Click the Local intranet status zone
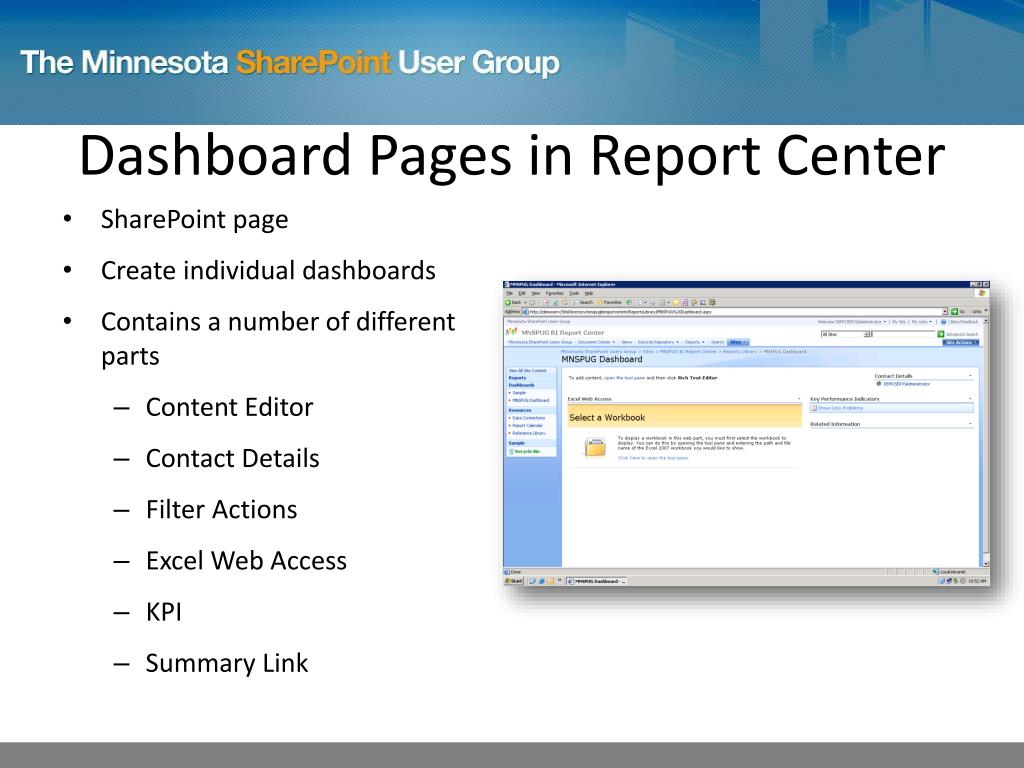This screenshot has width=1024, height=768. (x=950, y=572)
